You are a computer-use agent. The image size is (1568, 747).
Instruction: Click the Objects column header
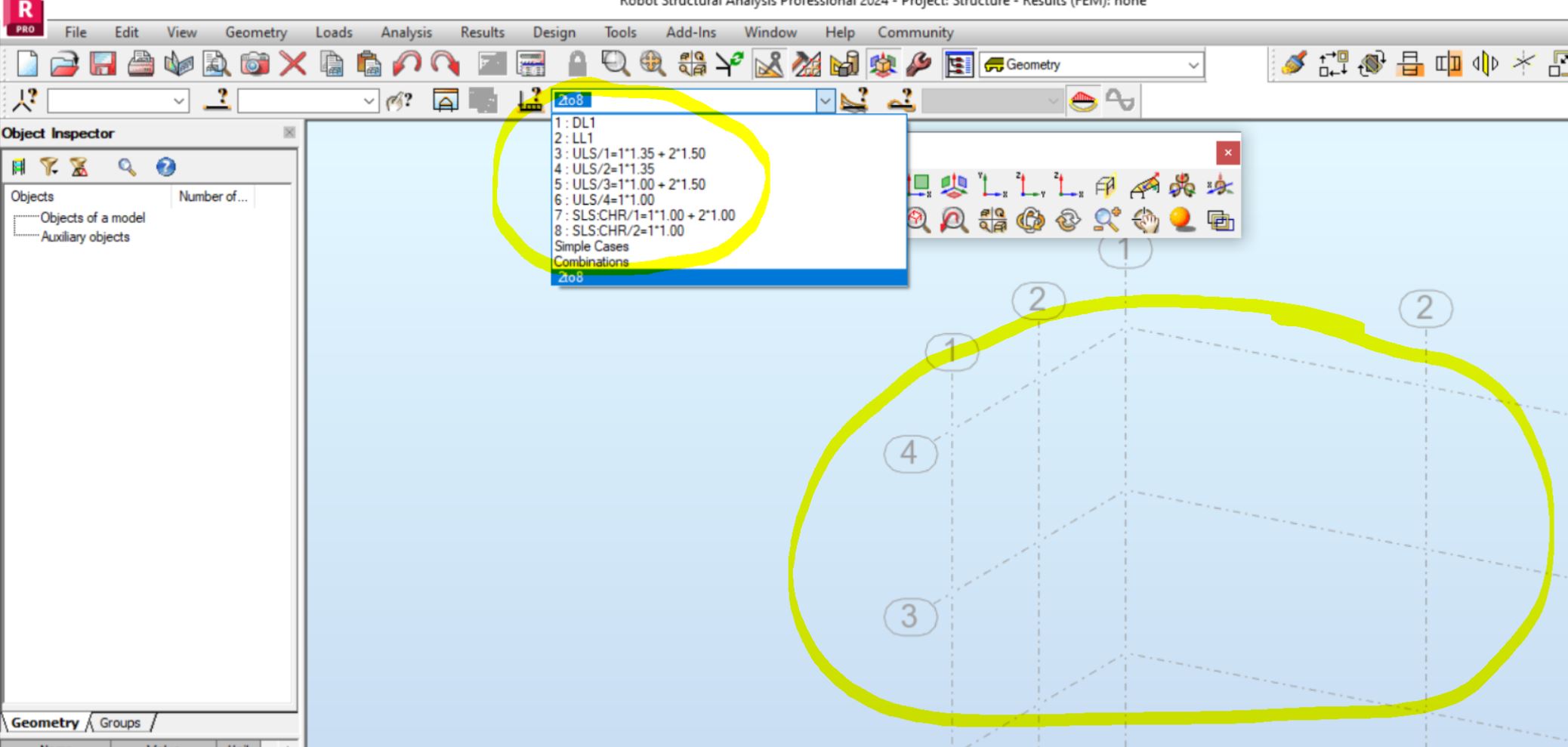88,196
